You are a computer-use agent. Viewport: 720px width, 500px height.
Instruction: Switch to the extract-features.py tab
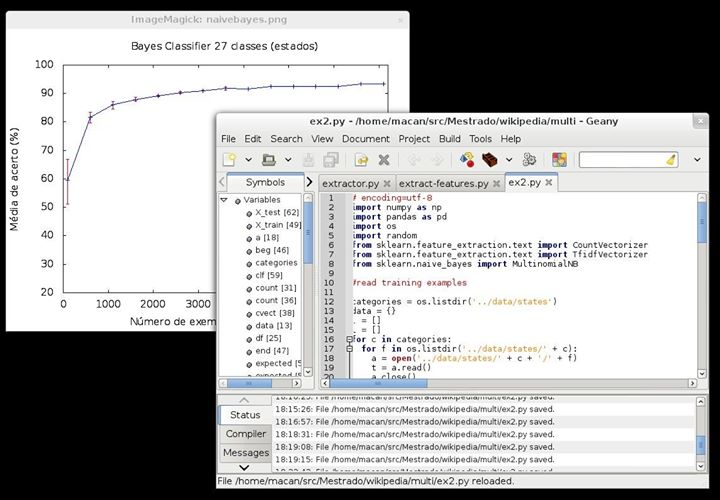click(443, 184)
